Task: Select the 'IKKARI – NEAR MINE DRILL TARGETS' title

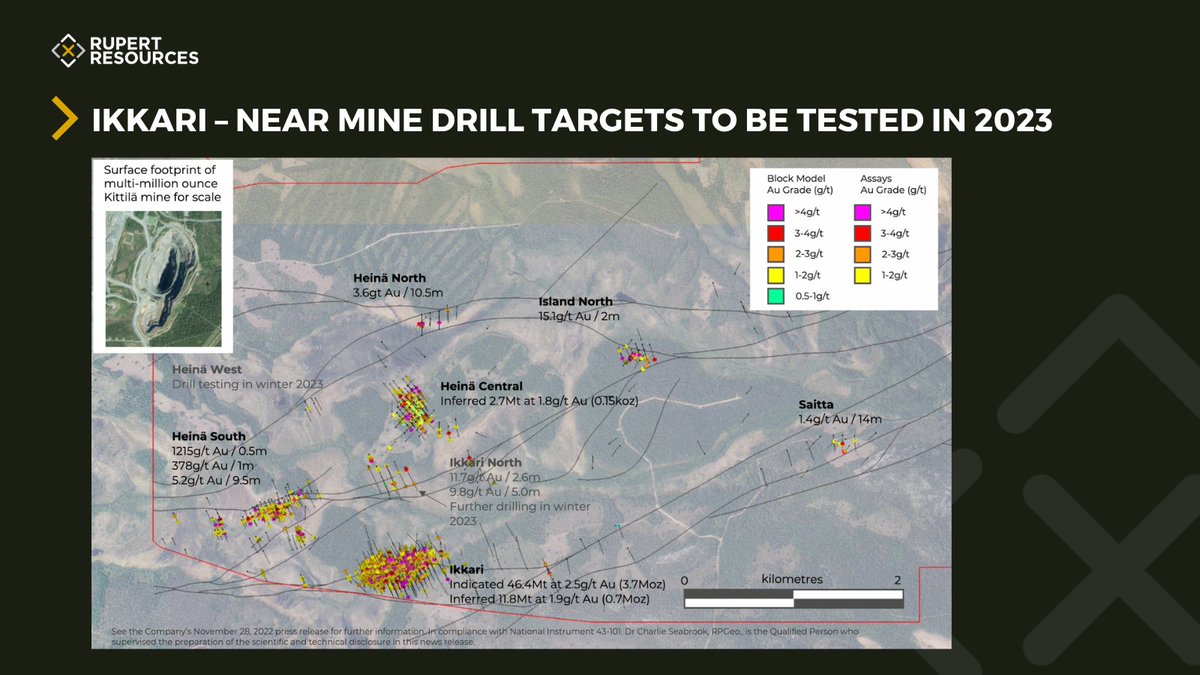Action: point(572,120)
